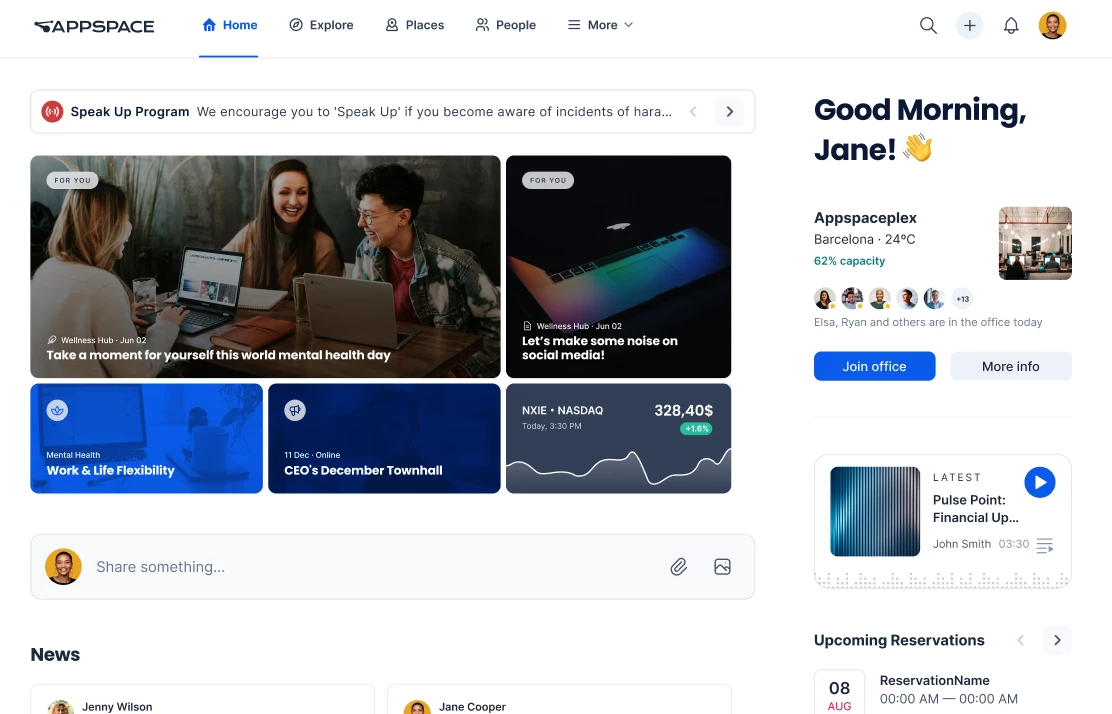This screenshot has width=1112, height=714.
Task: Show next upcoming reservation
Action: coord(1057,640)
